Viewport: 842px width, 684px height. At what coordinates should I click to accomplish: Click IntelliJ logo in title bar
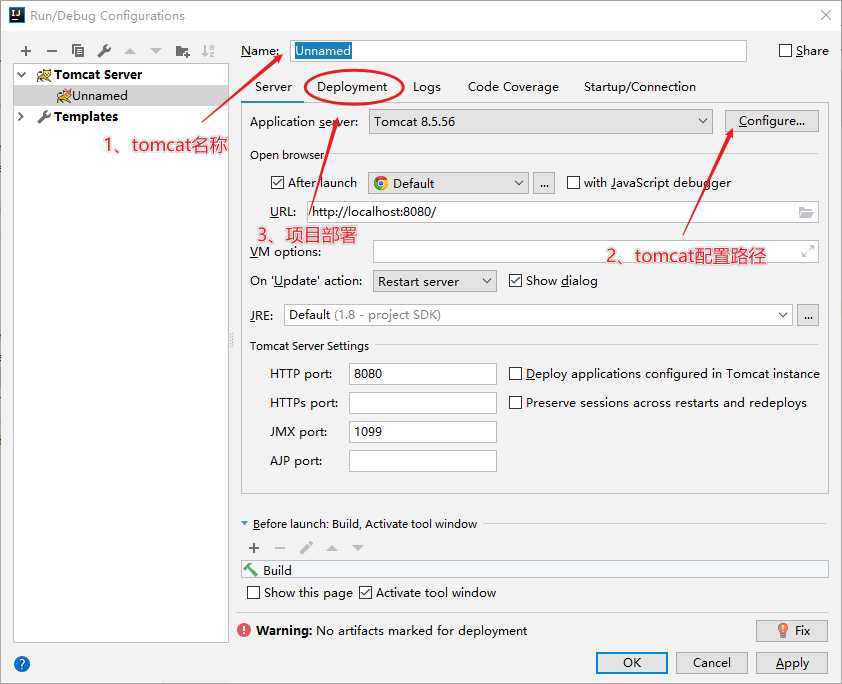(17, 15)
